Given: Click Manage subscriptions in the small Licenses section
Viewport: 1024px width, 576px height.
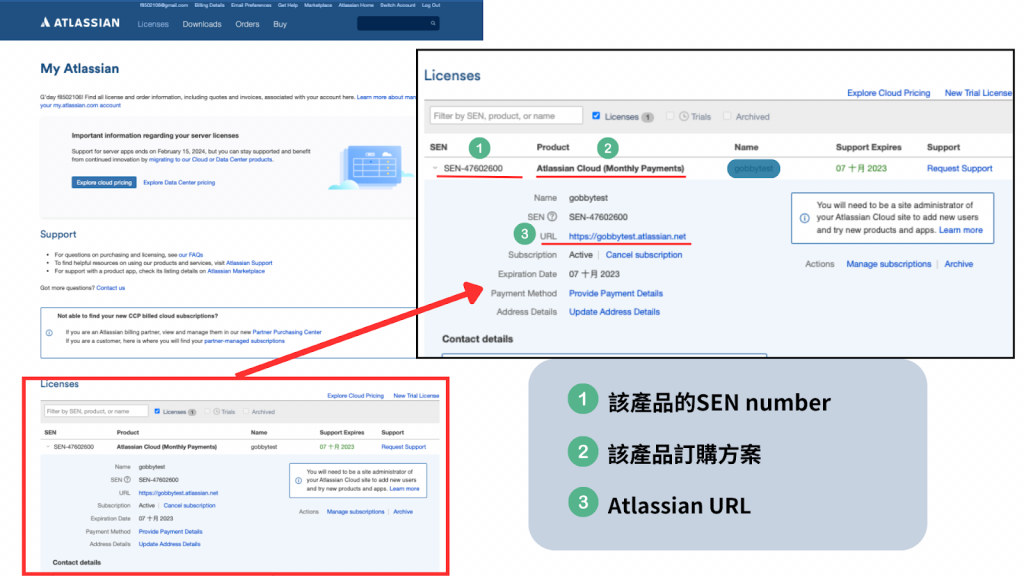Looking at the screenshot, I should [x=355, y=512].
